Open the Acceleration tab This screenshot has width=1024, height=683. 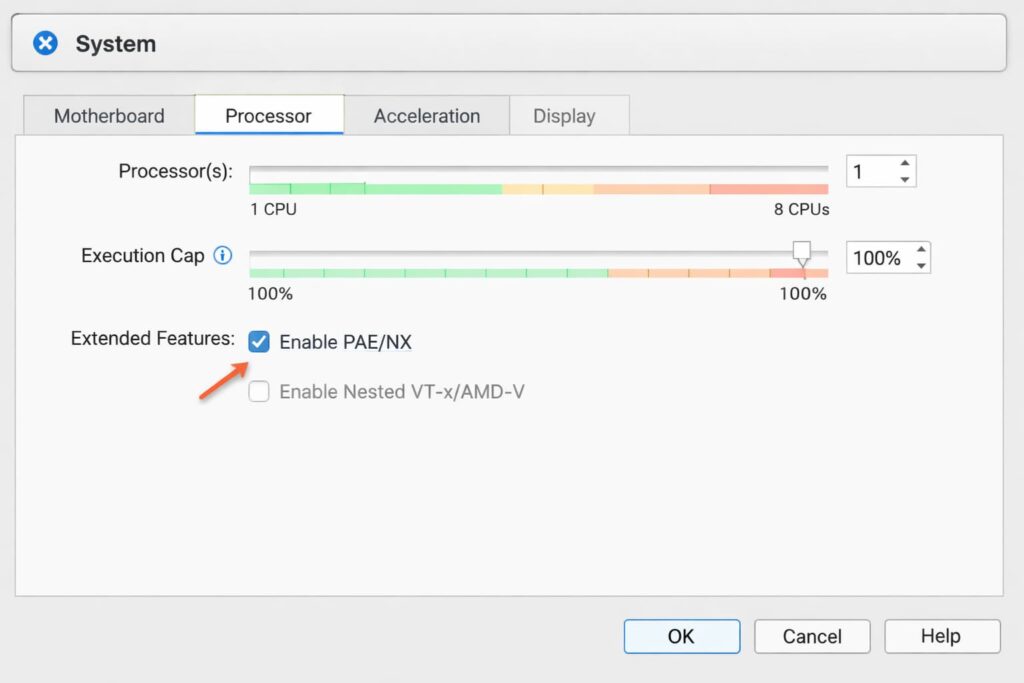click(427, 116)
